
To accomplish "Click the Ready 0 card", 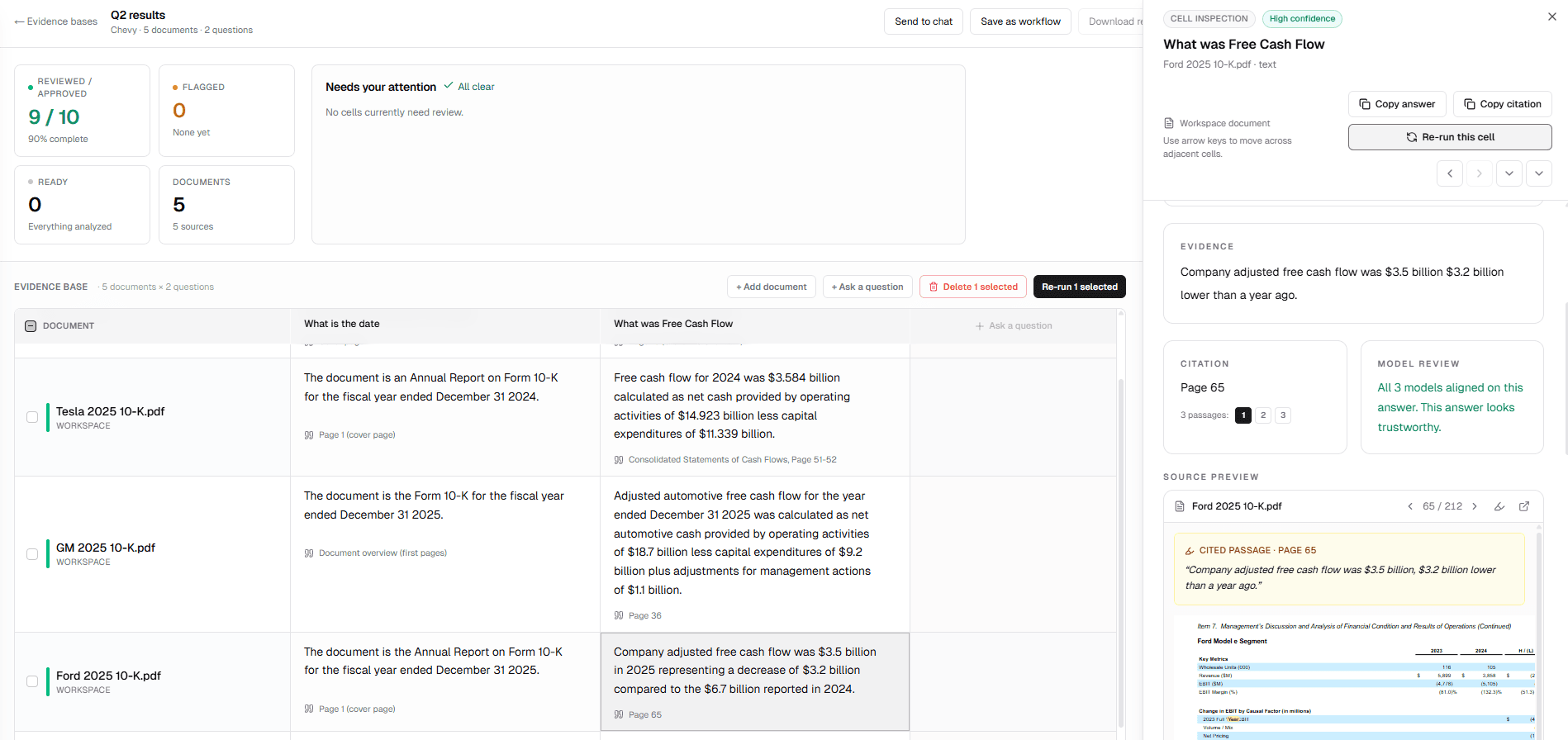I will pos(82,205).
